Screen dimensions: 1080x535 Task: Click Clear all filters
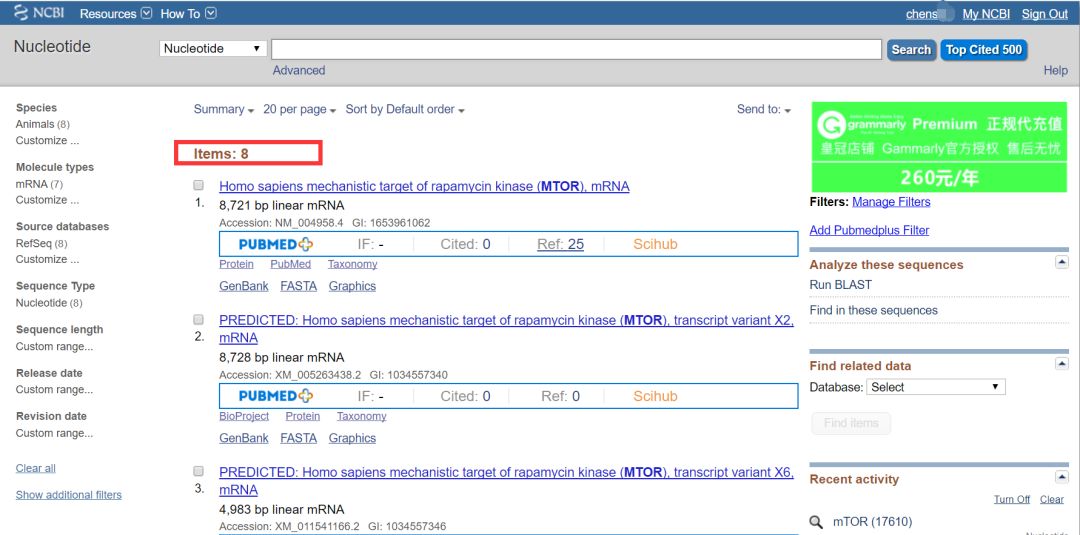pyautogui.click(x=36, y=468)
